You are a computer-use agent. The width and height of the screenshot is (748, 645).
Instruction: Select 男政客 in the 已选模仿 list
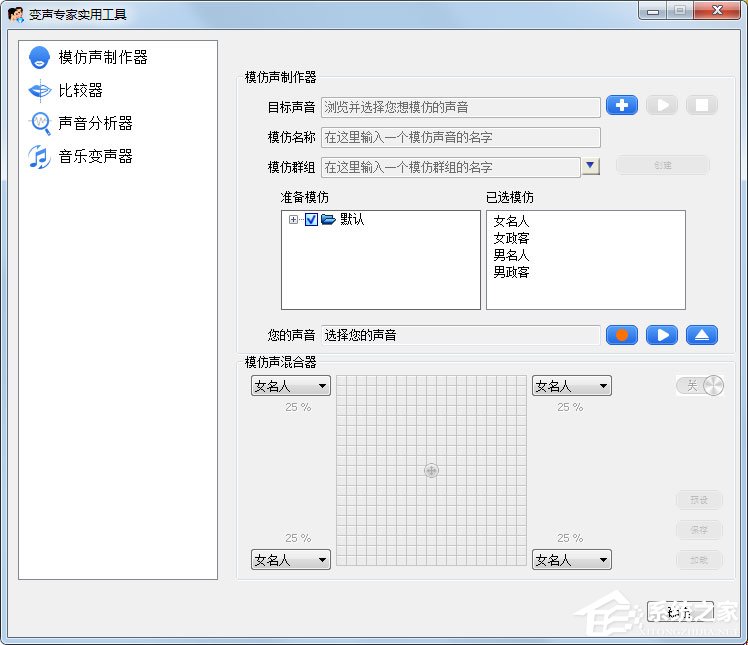511,272
